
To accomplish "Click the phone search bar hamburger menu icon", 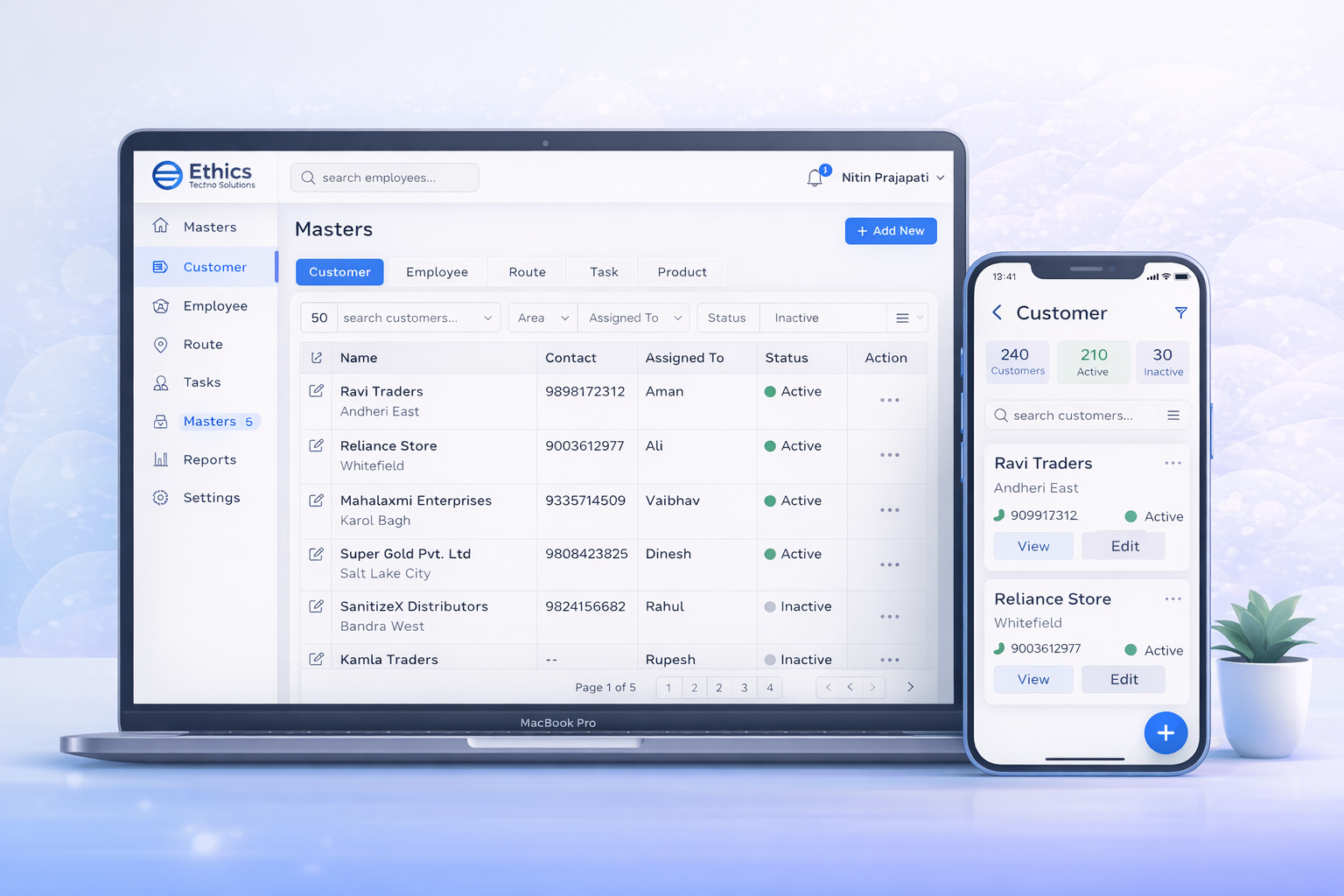I will (x=1173, y=416).
